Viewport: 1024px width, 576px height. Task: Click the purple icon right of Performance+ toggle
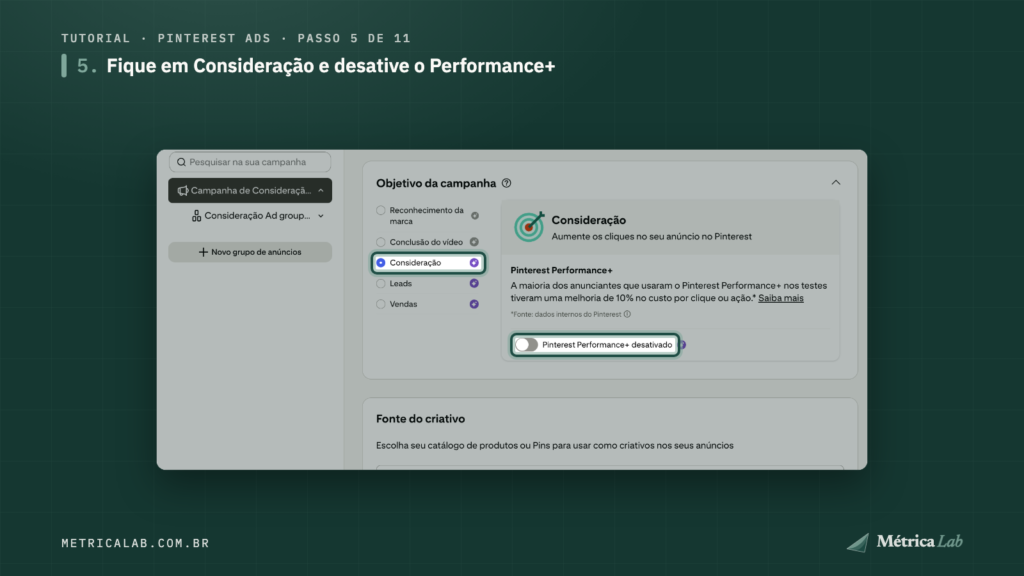point(683,345)
